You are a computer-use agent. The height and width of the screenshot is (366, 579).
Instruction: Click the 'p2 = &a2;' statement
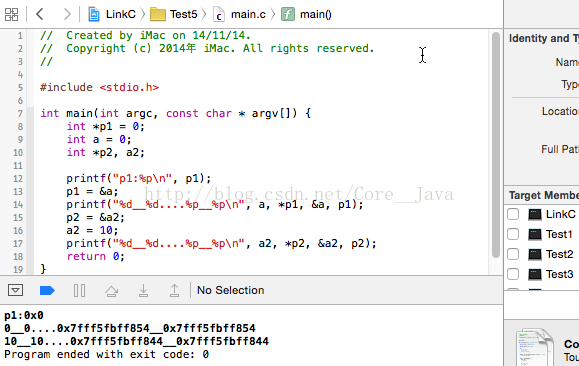pyautogui.click(x=96, y=218)
